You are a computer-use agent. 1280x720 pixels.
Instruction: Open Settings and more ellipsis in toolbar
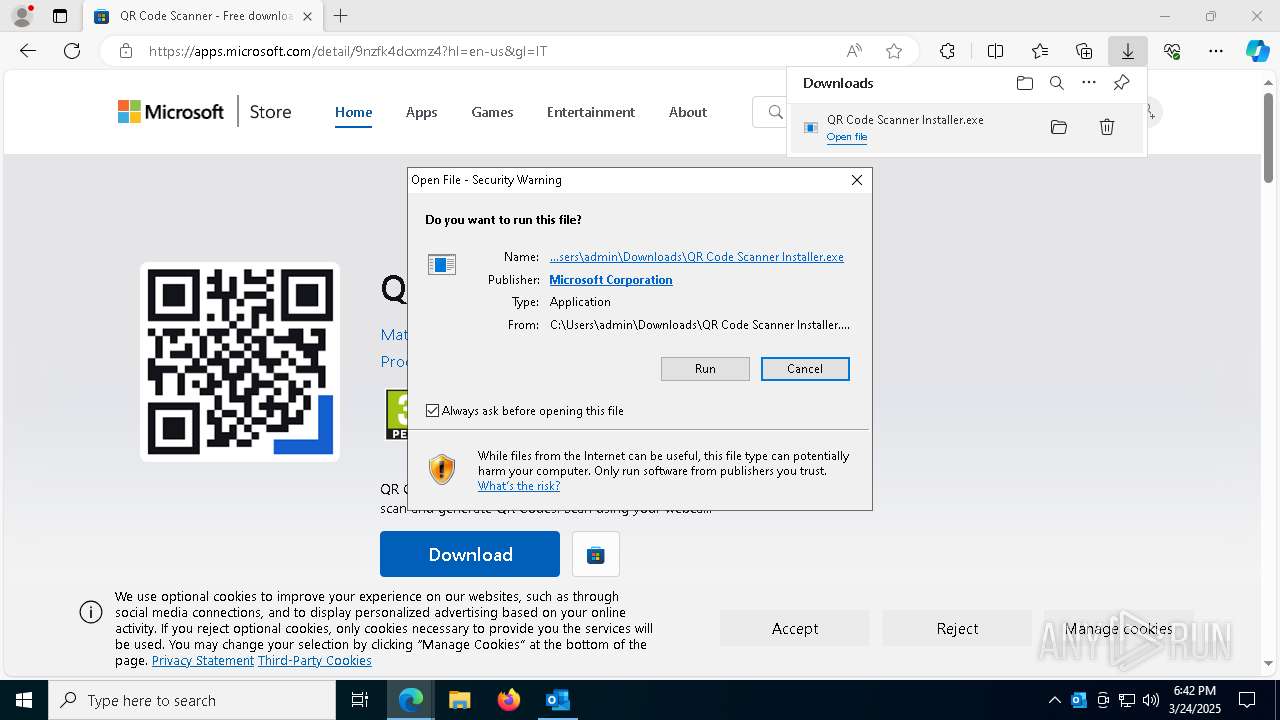click(x=1216, y=51)
